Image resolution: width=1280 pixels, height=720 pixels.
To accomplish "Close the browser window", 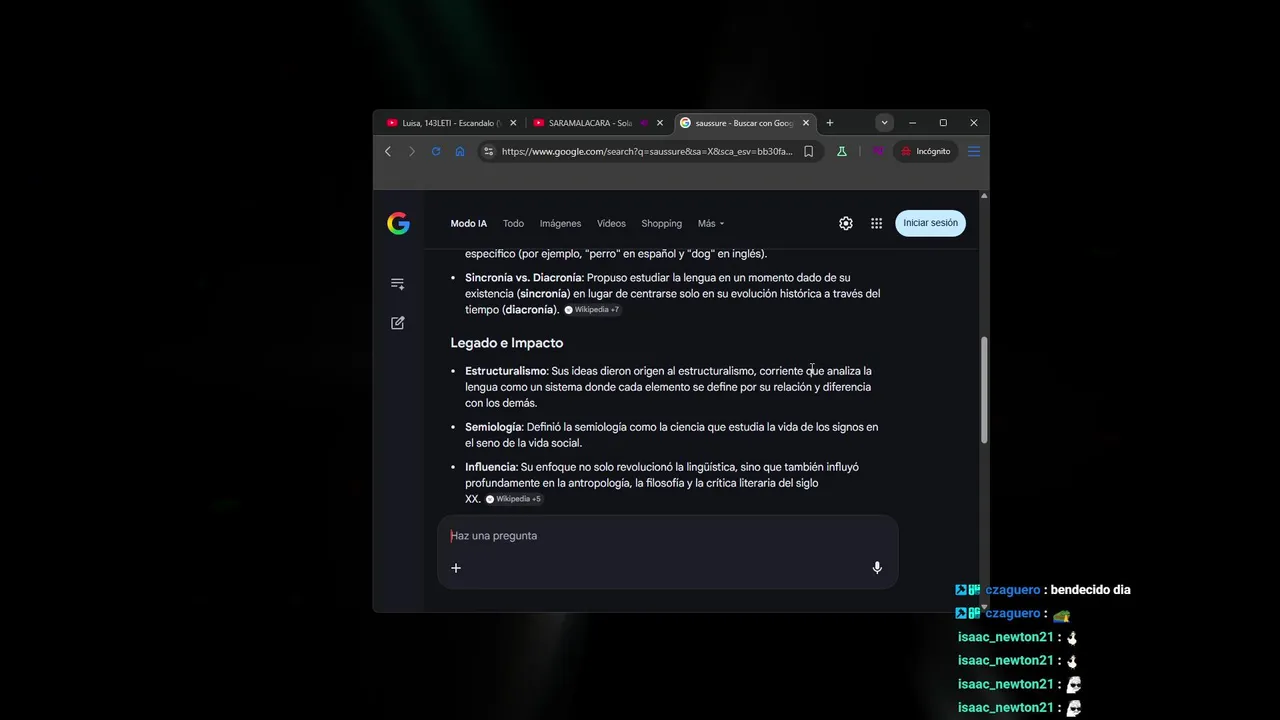I will click(973, 123).
